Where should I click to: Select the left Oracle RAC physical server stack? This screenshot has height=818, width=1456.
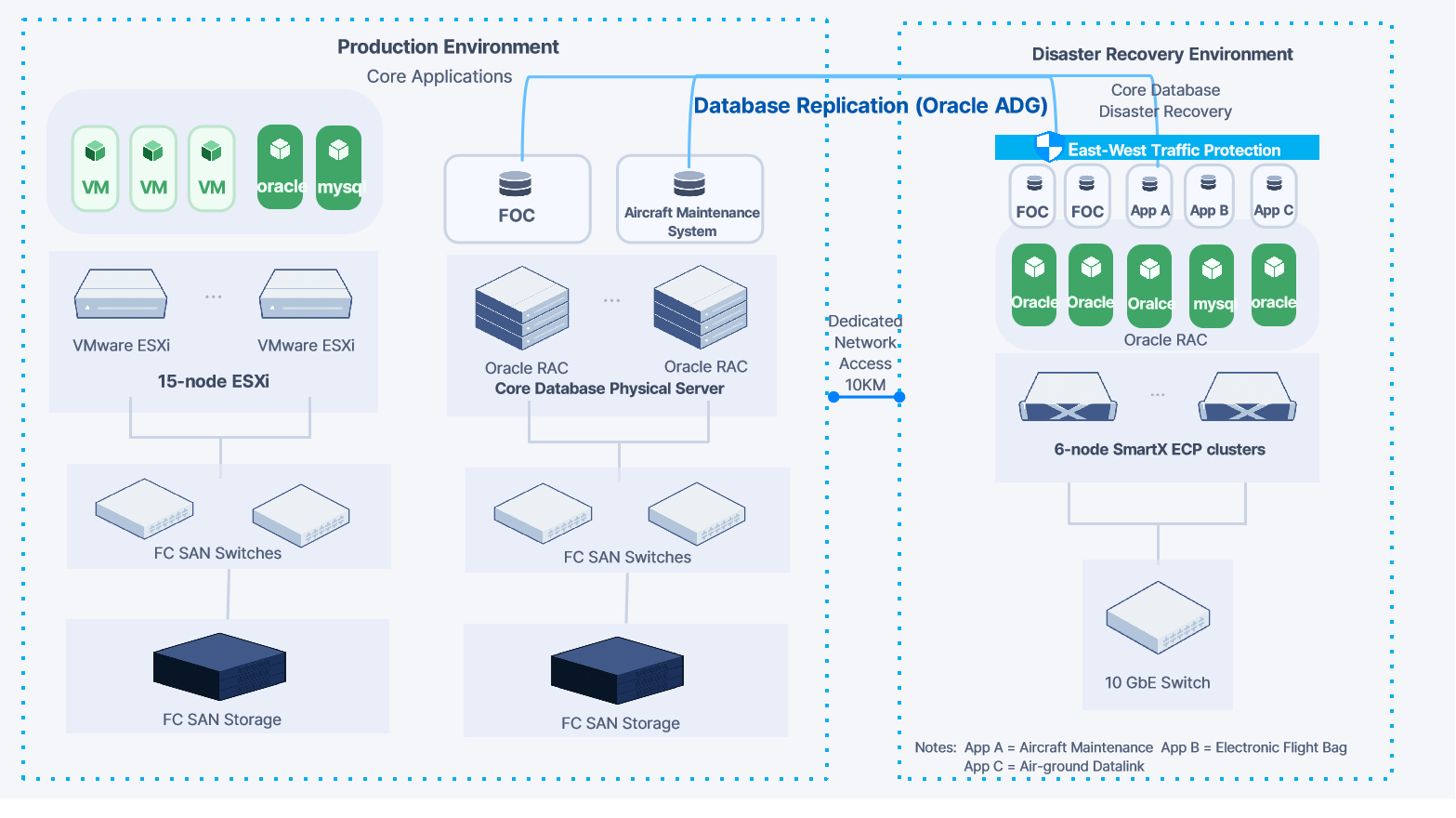point(521,308)
